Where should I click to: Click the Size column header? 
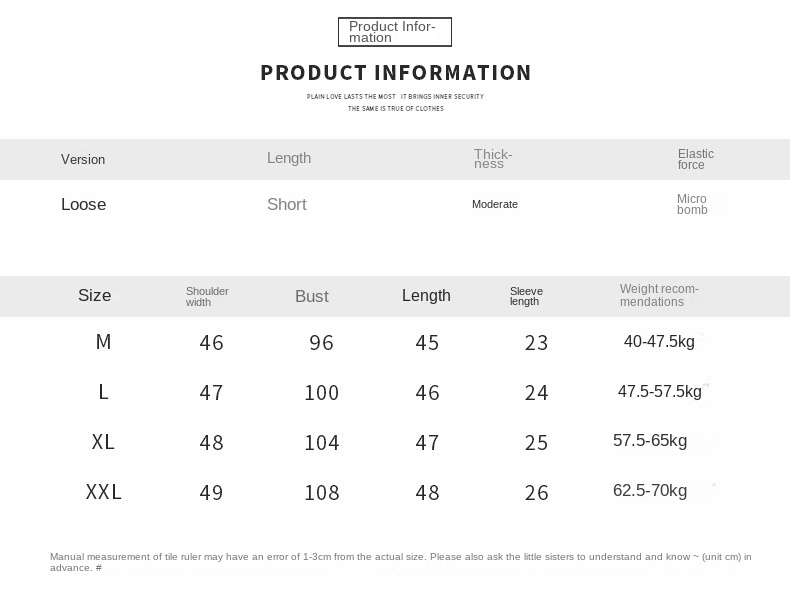point(94,296)
